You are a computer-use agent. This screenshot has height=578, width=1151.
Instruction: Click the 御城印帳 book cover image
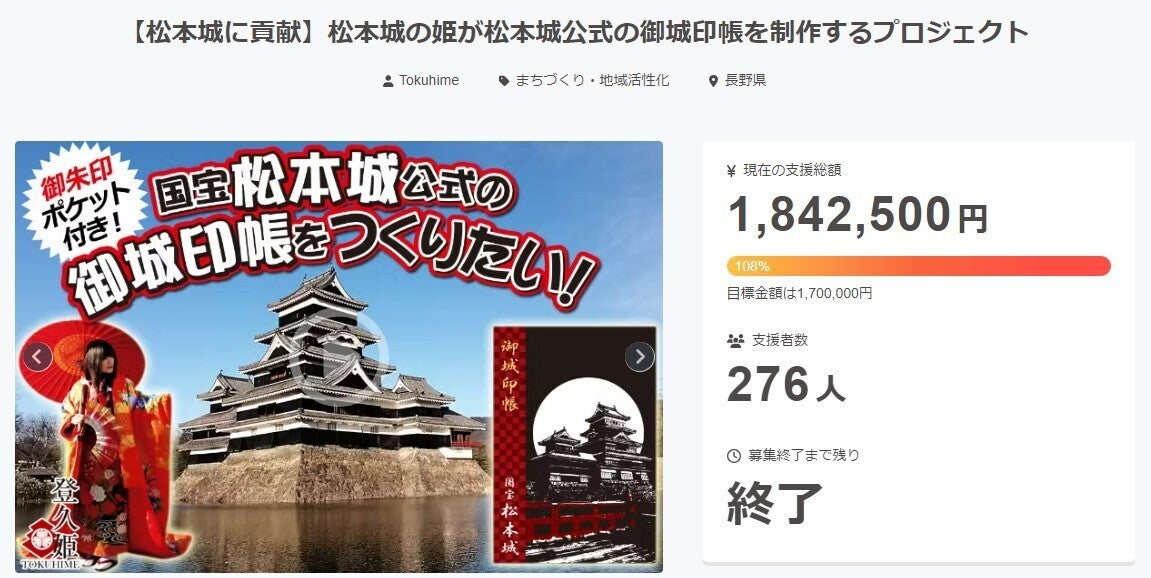click(575, 445)
